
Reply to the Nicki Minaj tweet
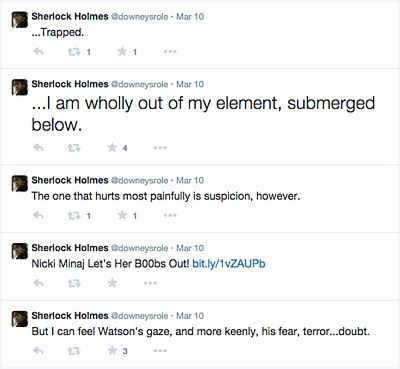(38, 283)
